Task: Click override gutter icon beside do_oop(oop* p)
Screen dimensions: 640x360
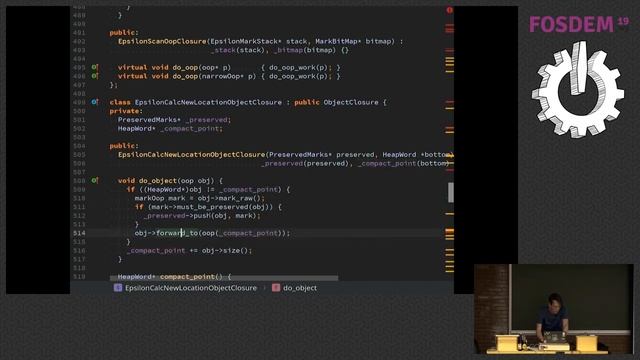Action: pos(95,67)
